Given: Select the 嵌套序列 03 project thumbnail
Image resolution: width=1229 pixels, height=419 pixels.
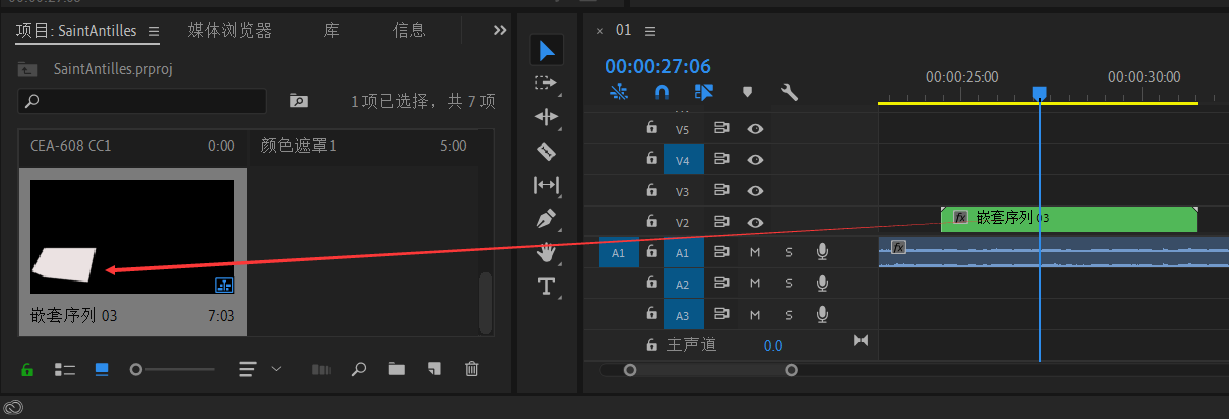Looking at the screenshot, I should click(x=132, y=237).
